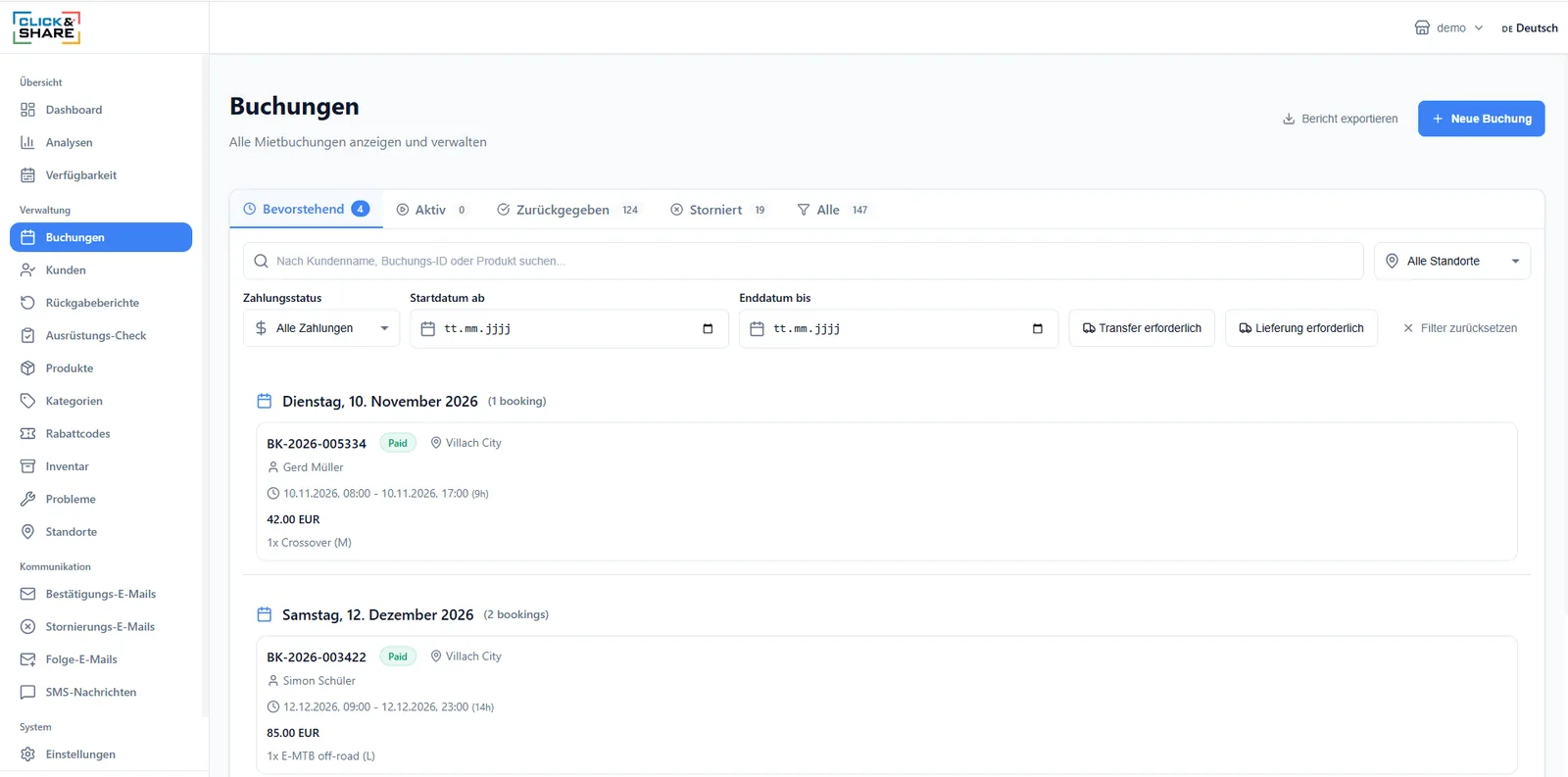Change language via Deutsch selector

coord(1530,28)
